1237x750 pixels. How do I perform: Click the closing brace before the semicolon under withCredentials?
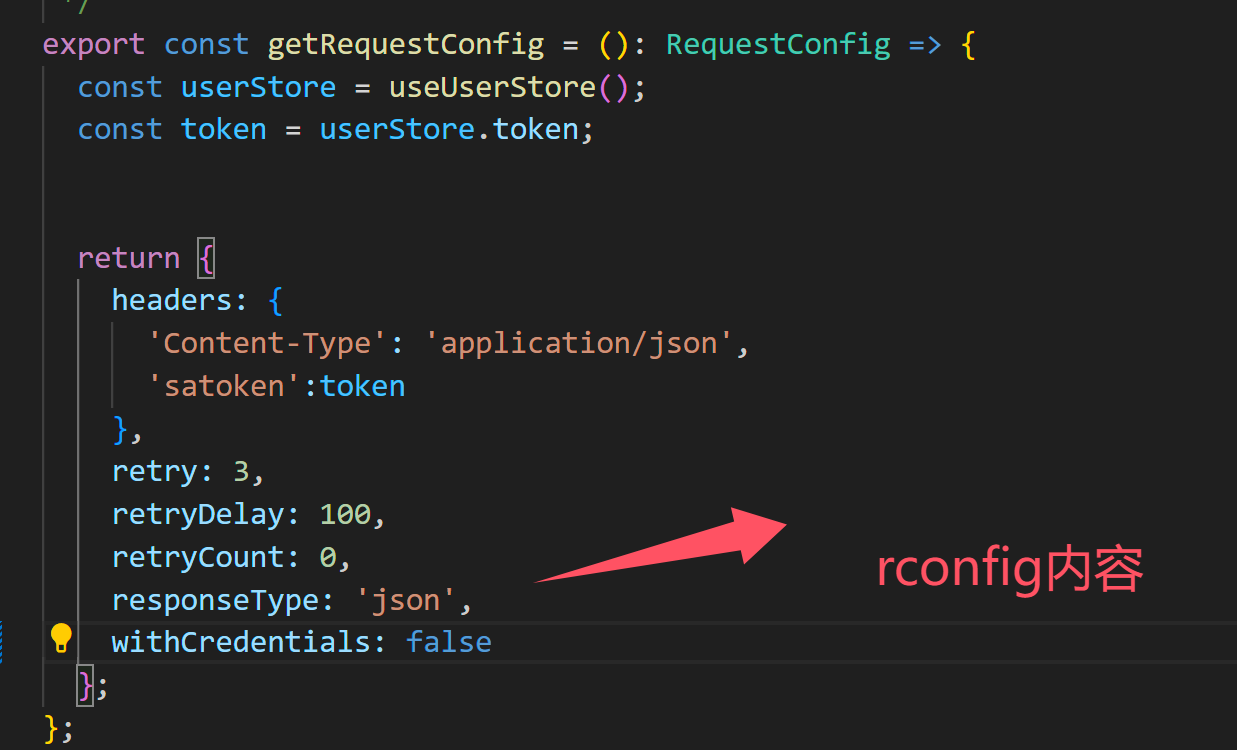(x=86, y=685)
